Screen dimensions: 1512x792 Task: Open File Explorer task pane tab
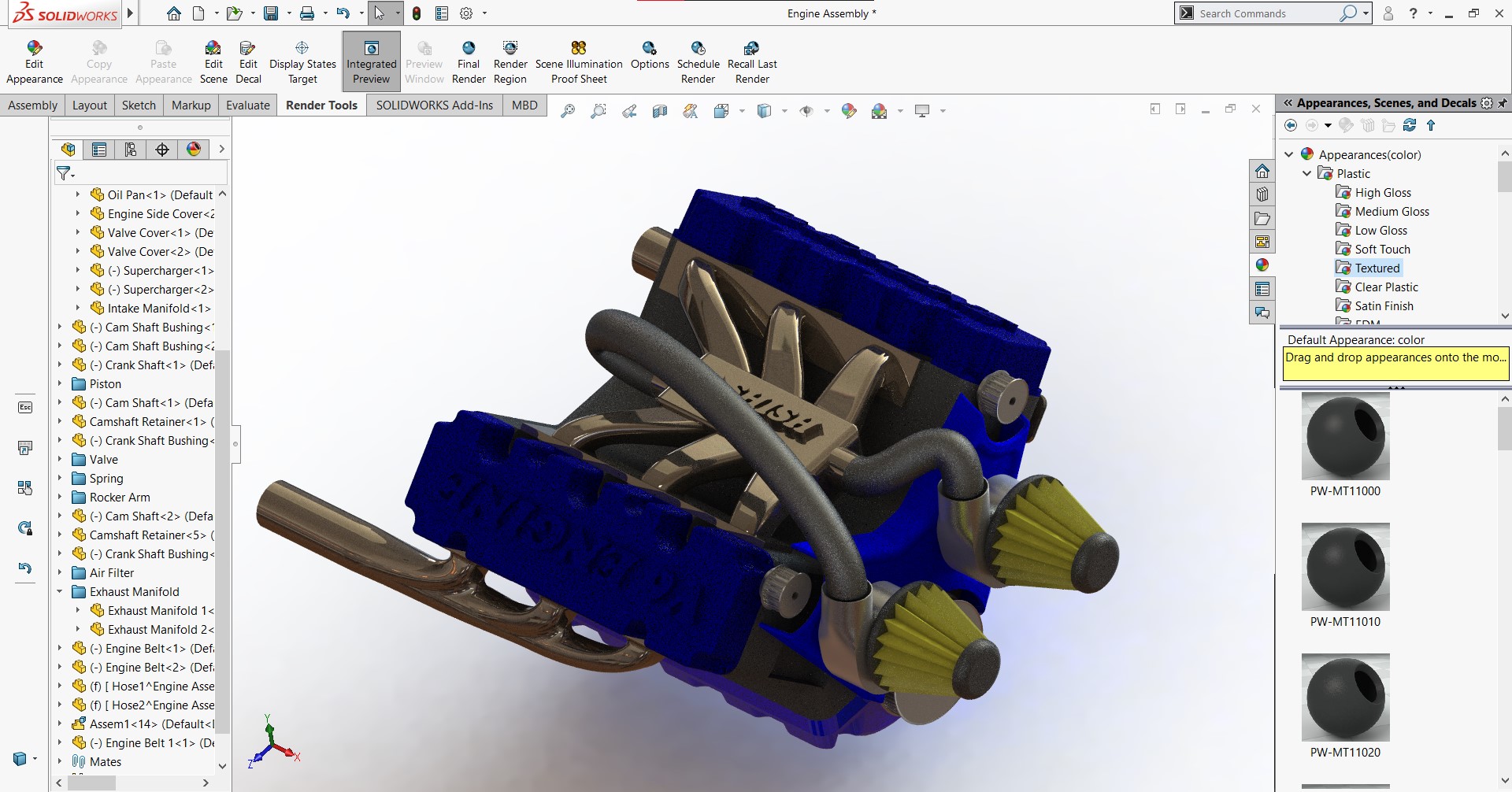1262,218
